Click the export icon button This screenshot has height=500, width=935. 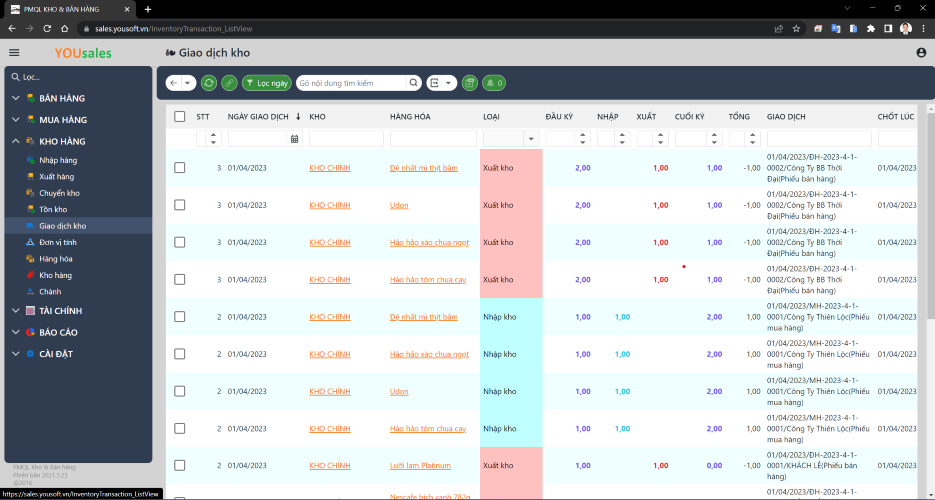(435, 83)
